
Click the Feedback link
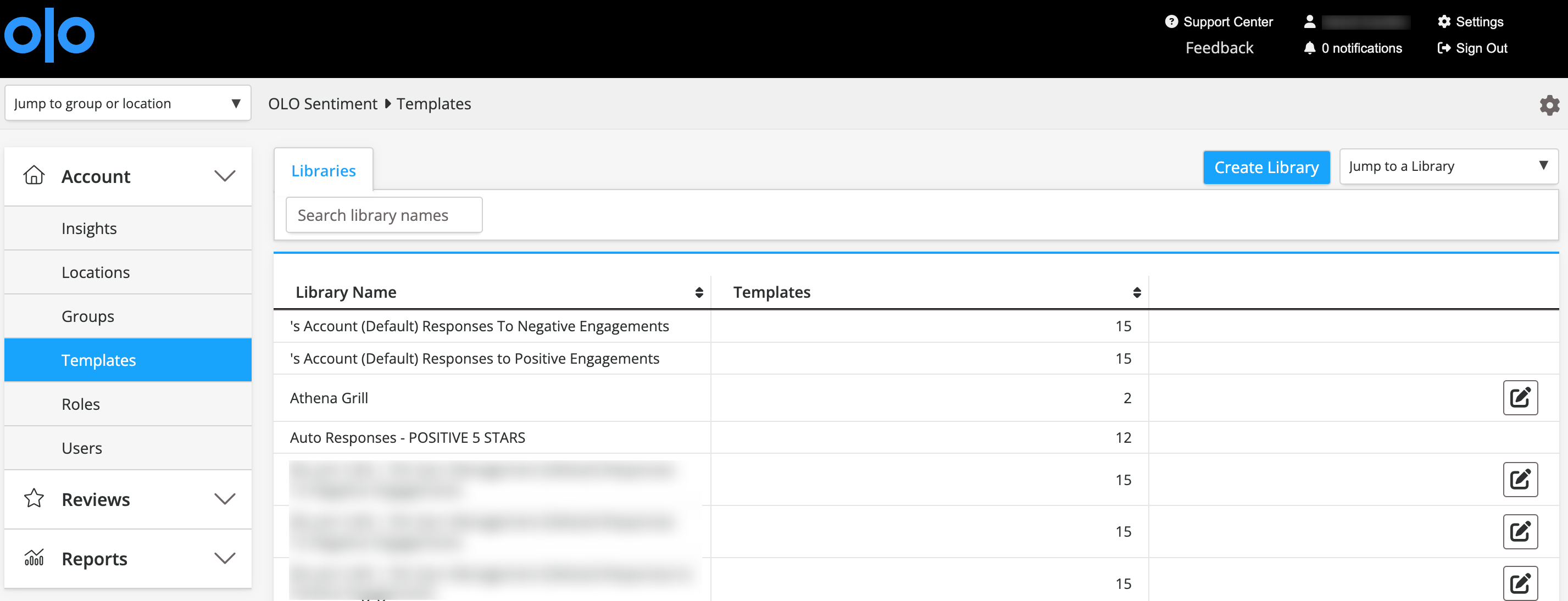tap(1219, 47)
